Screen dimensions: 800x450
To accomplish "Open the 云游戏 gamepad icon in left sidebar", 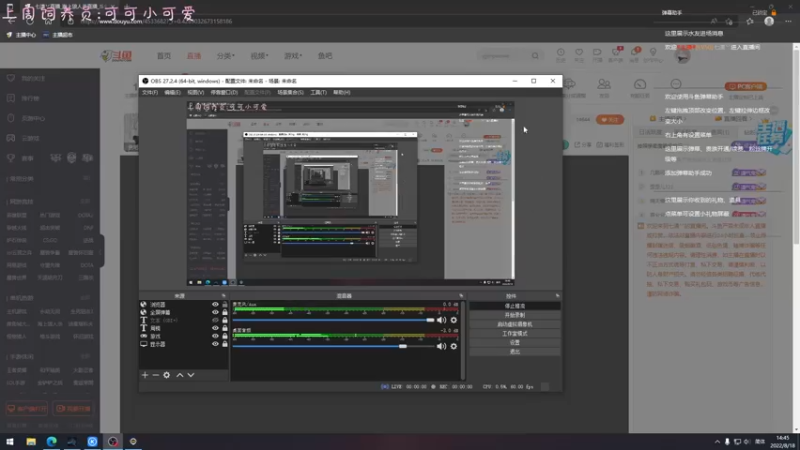I will pyautogui.click(x=11, y=138).
